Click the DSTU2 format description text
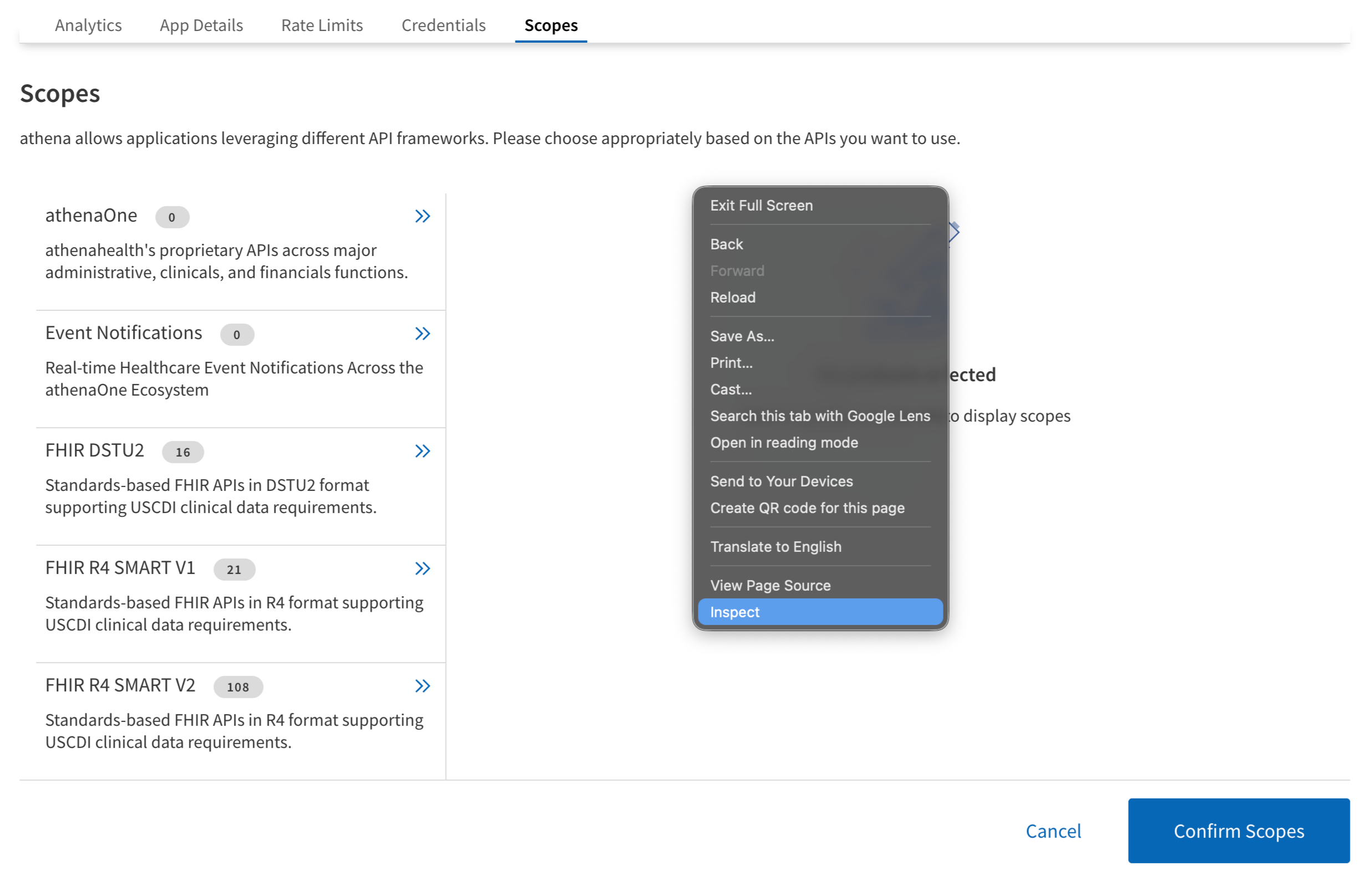 coord(211,496)
